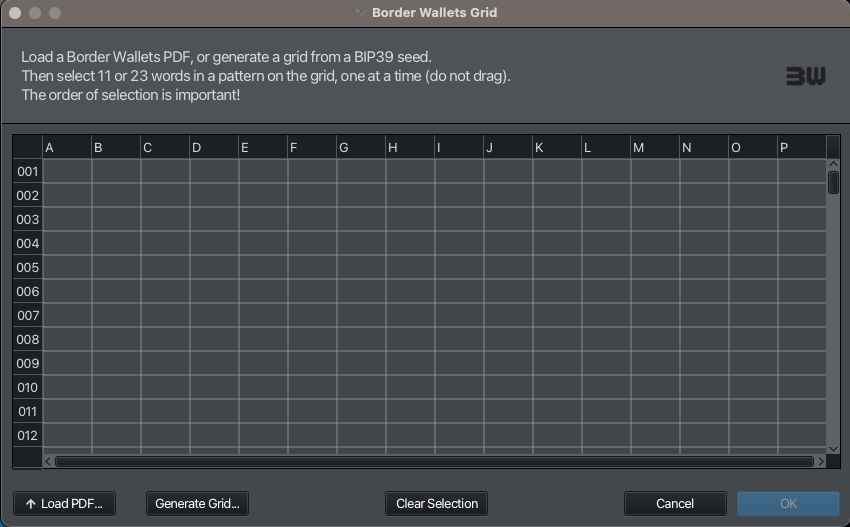Click the vertical scrollbar up arrow
The height and width of the screenshot is (527, 850).
(x=833, y=164)
